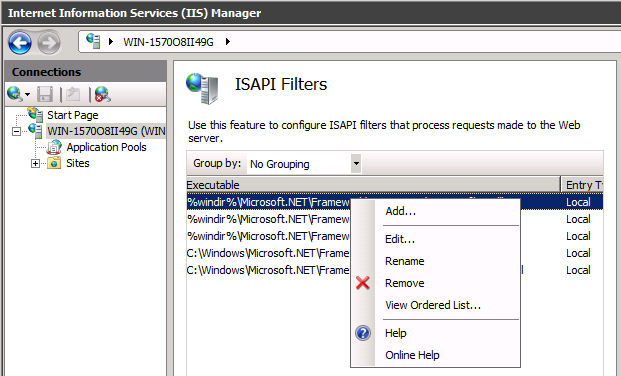Screen dimensions: 621x376
Task: Click the Forward navigation arrow button
Action: (x=49, y=42)
